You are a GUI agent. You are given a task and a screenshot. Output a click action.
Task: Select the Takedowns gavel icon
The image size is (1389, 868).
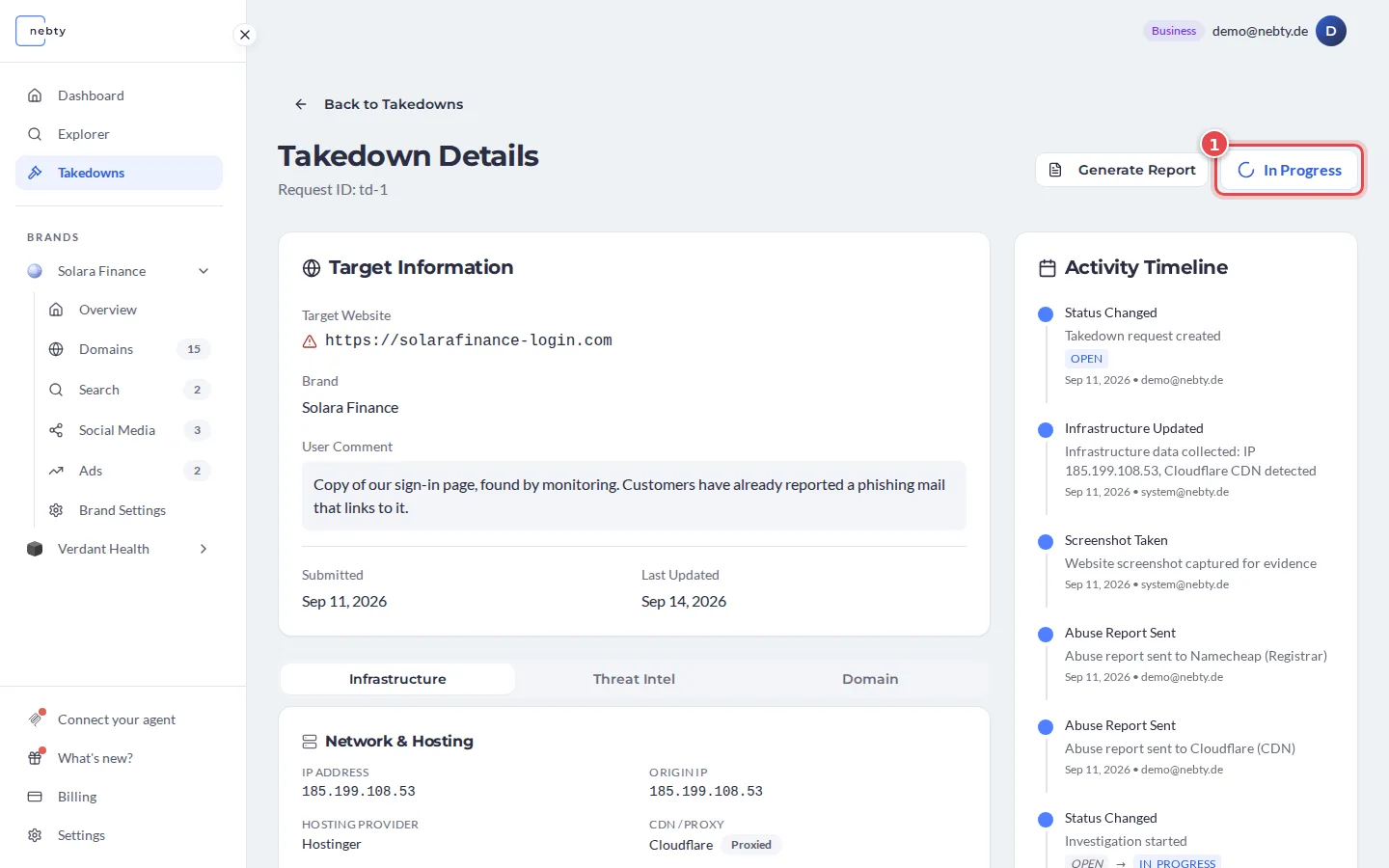(35, 173)
